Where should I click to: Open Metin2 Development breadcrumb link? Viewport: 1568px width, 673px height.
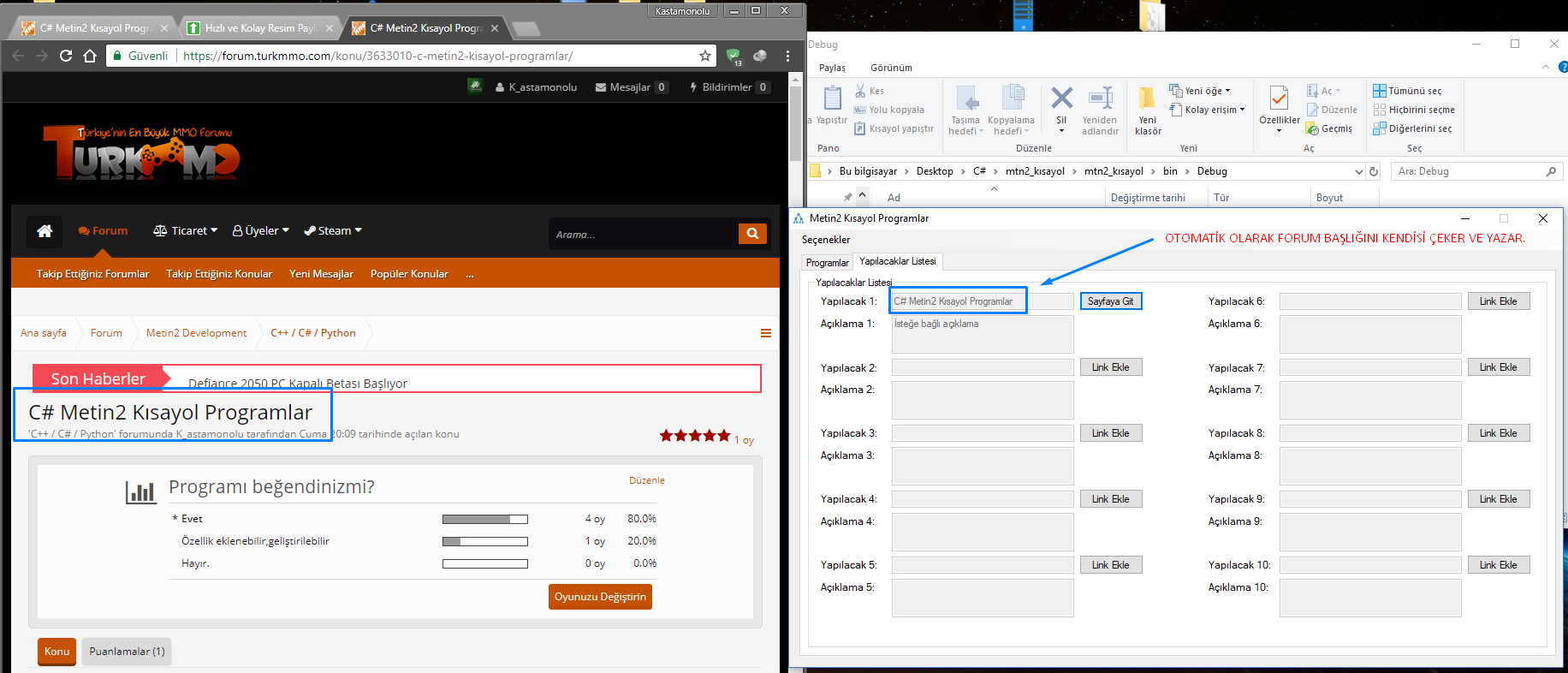point(196,333)
